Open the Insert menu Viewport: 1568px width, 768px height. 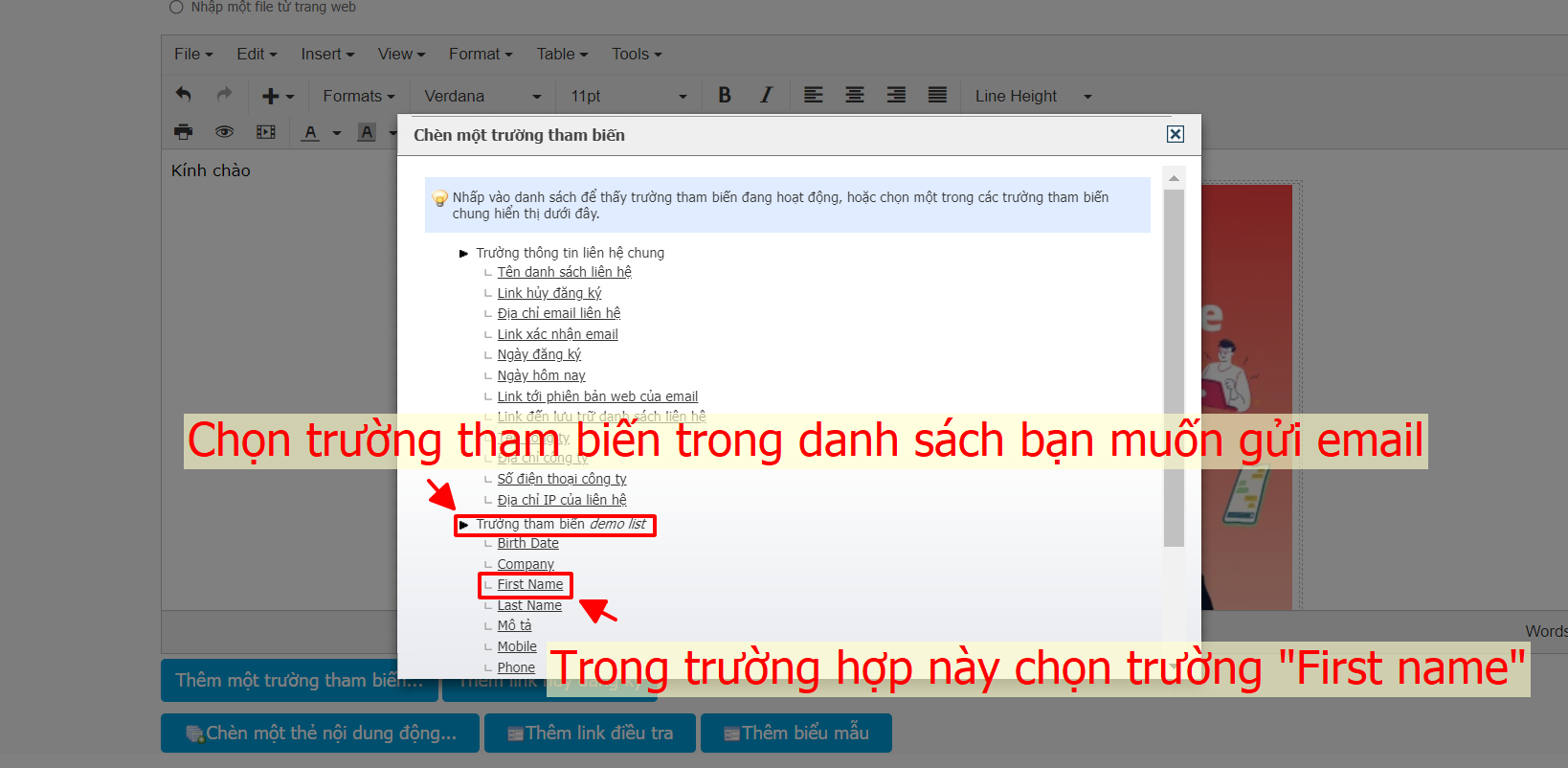tap(327, 54)
